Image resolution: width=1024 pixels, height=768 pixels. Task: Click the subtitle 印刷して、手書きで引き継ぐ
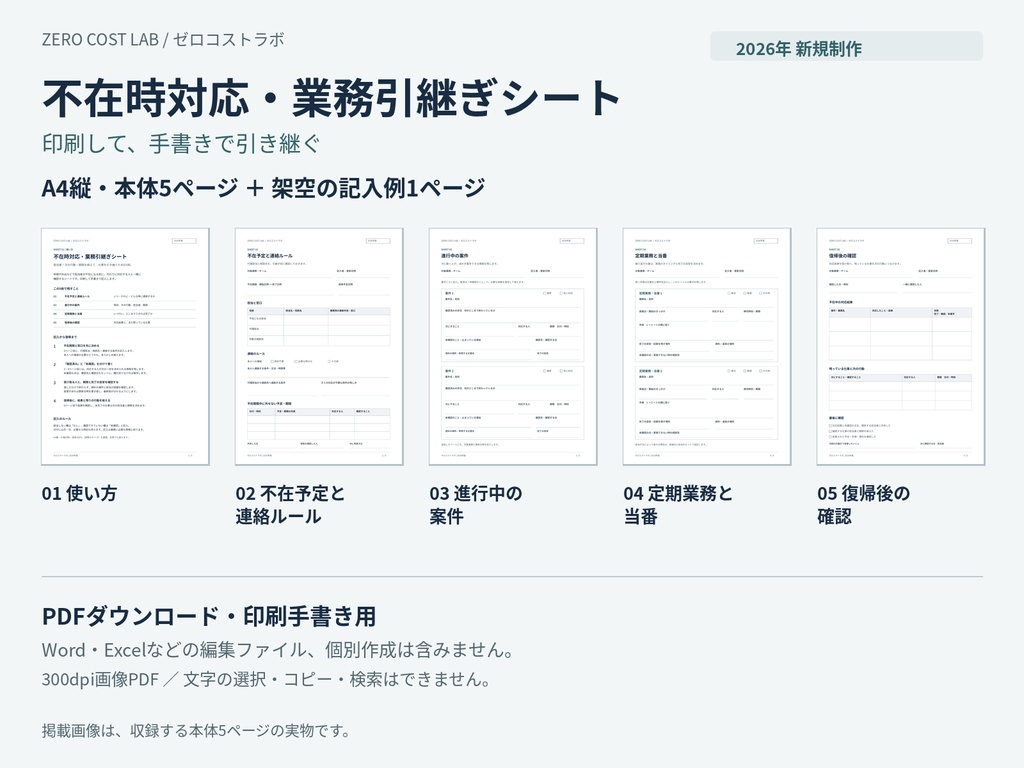click(x=181, y=144)
